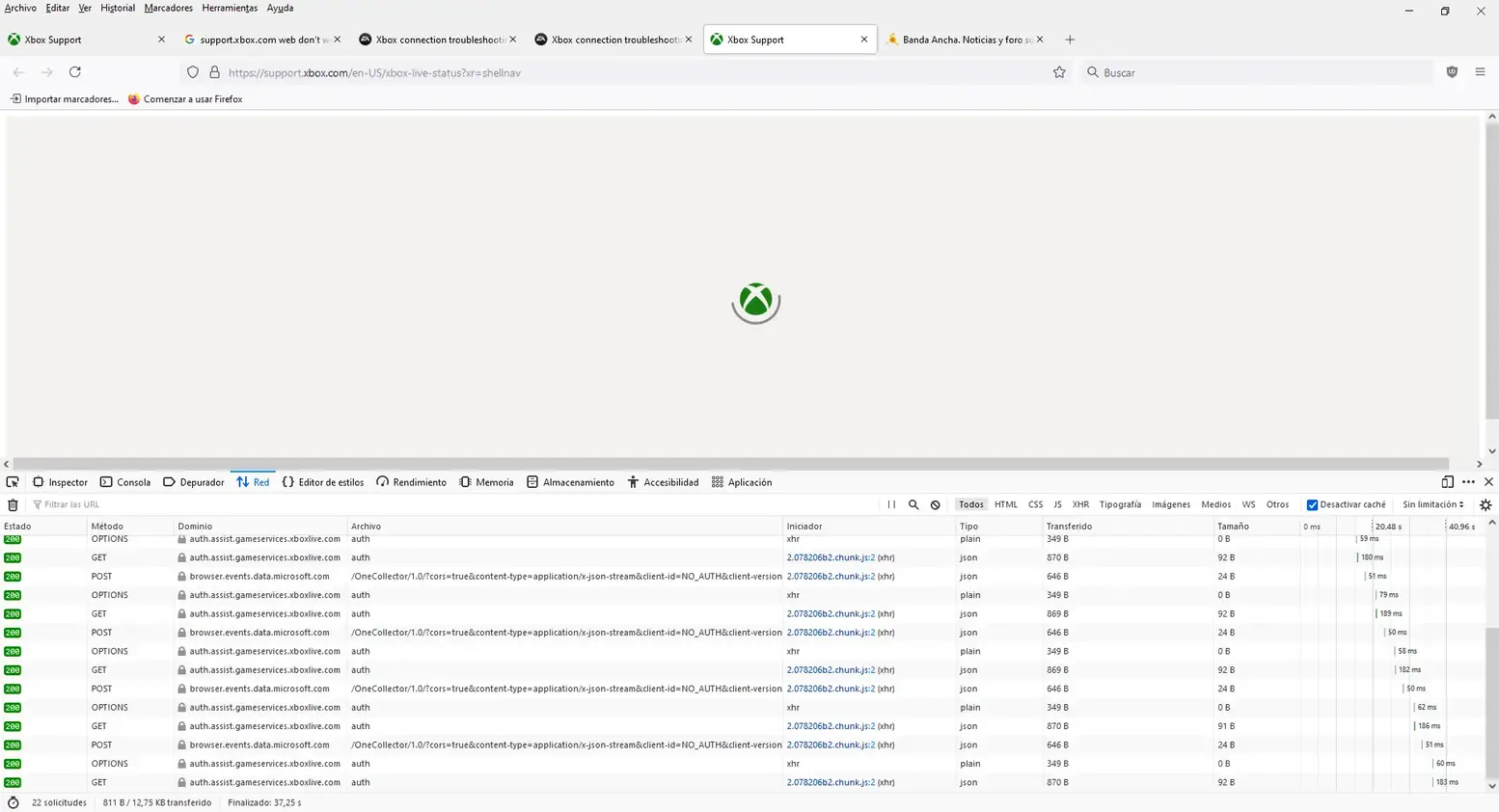Open the Firefox account shield icon
The image size is (1499, 812).
tap(1452, 72)
